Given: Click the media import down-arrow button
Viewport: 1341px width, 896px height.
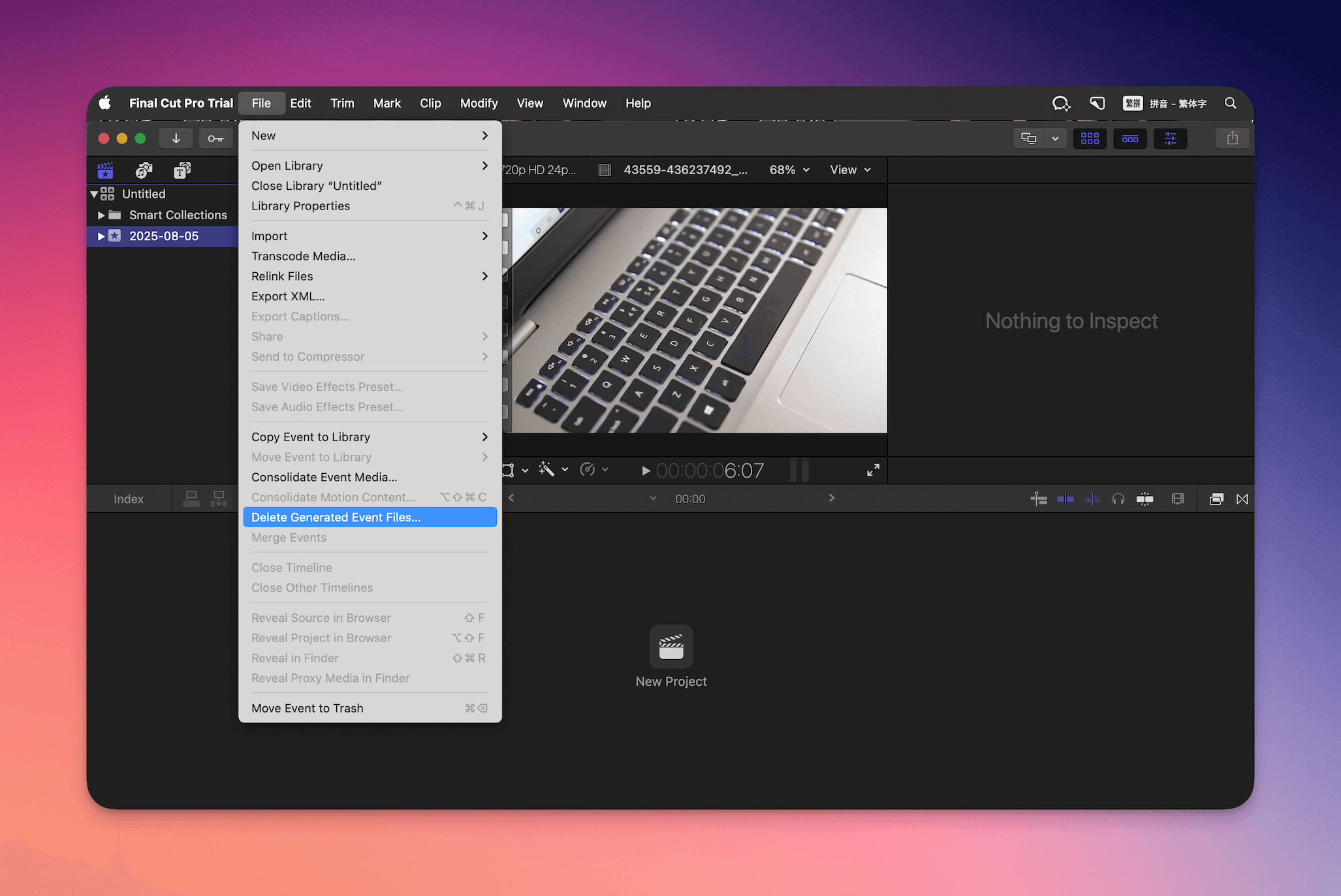Looking at the screenshot, I should pyautogui.click(x=176, y=138).
